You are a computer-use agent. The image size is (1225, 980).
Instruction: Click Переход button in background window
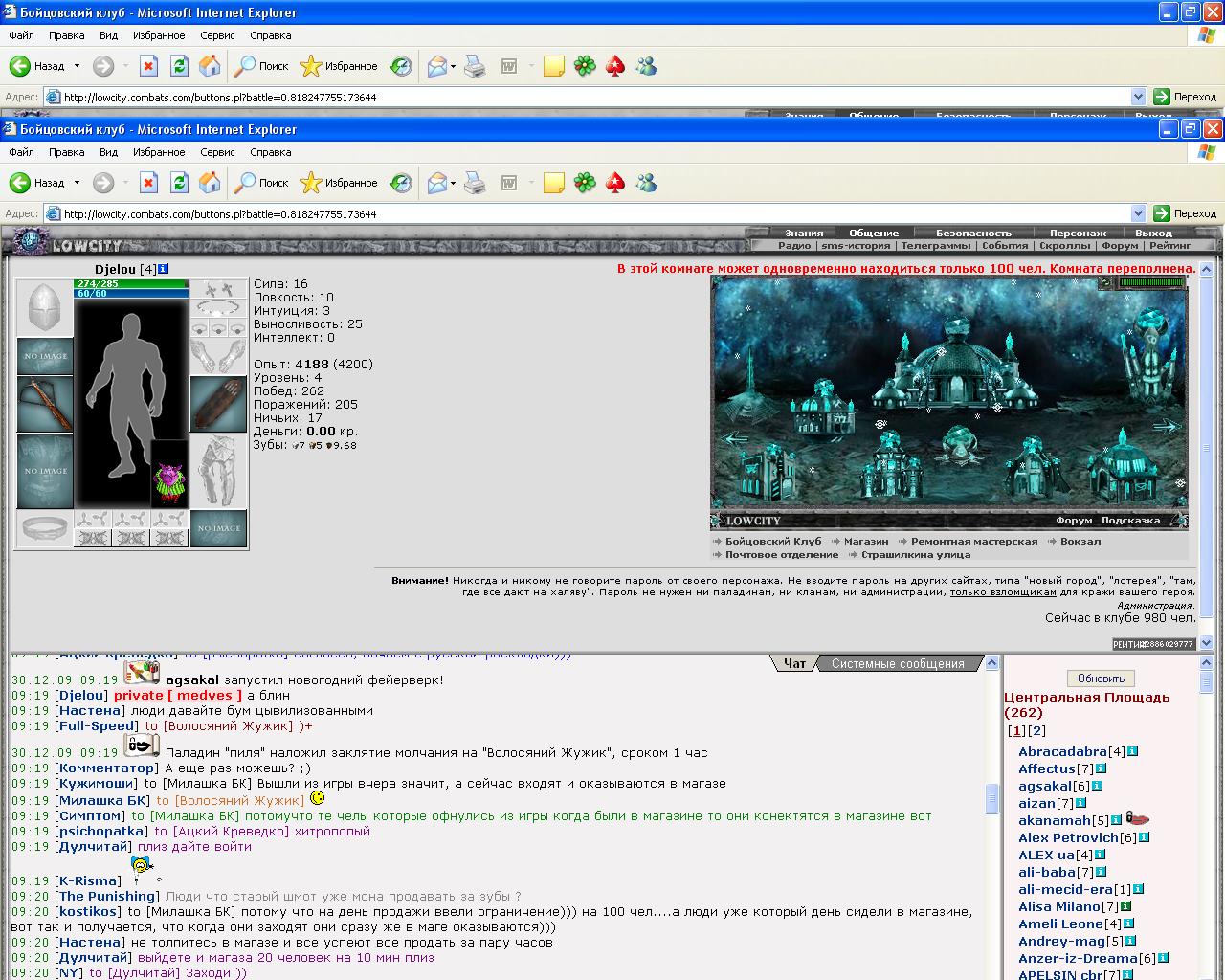tap(1186, 97)
